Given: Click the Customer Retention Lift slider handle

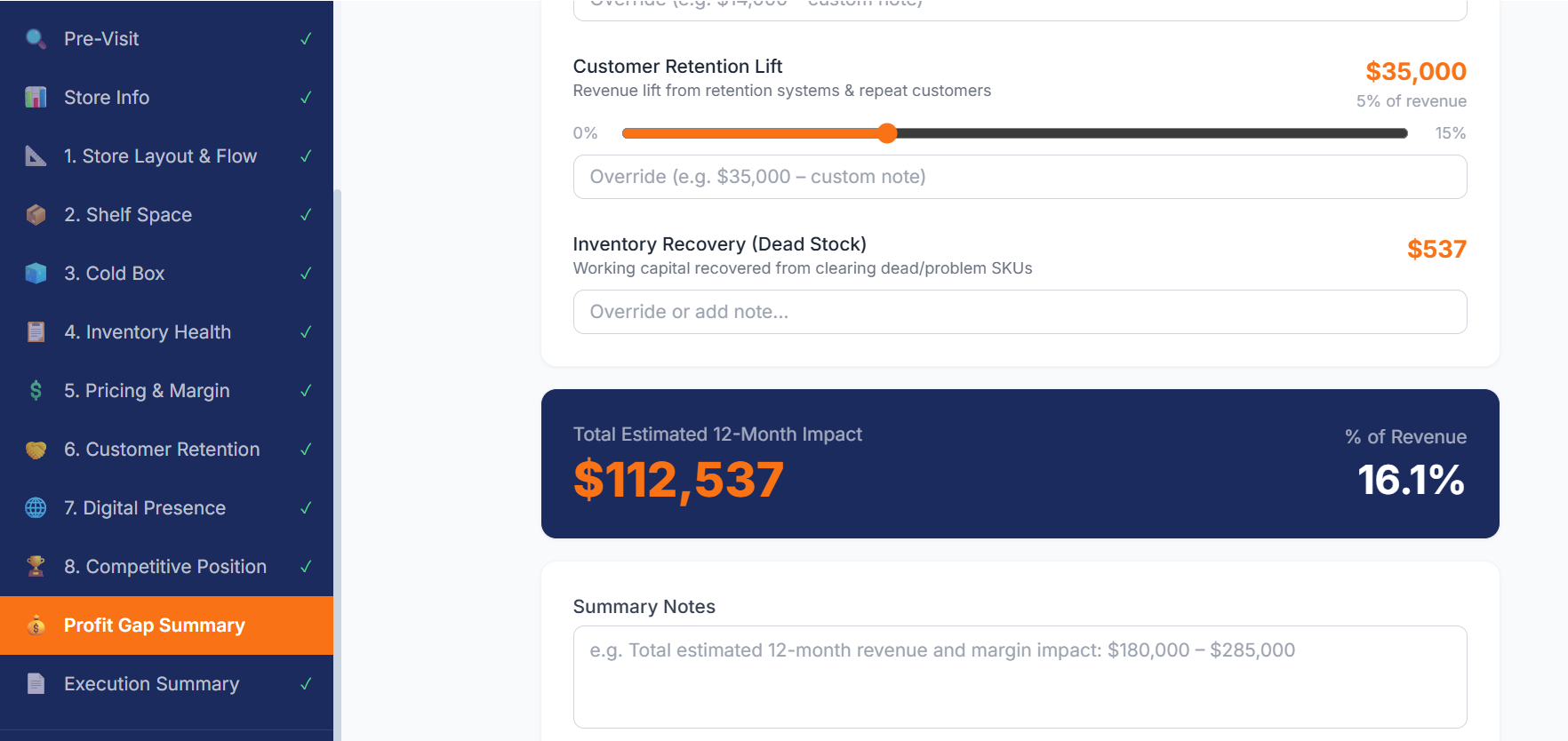Looking at the screenshot, I should 887,133.
